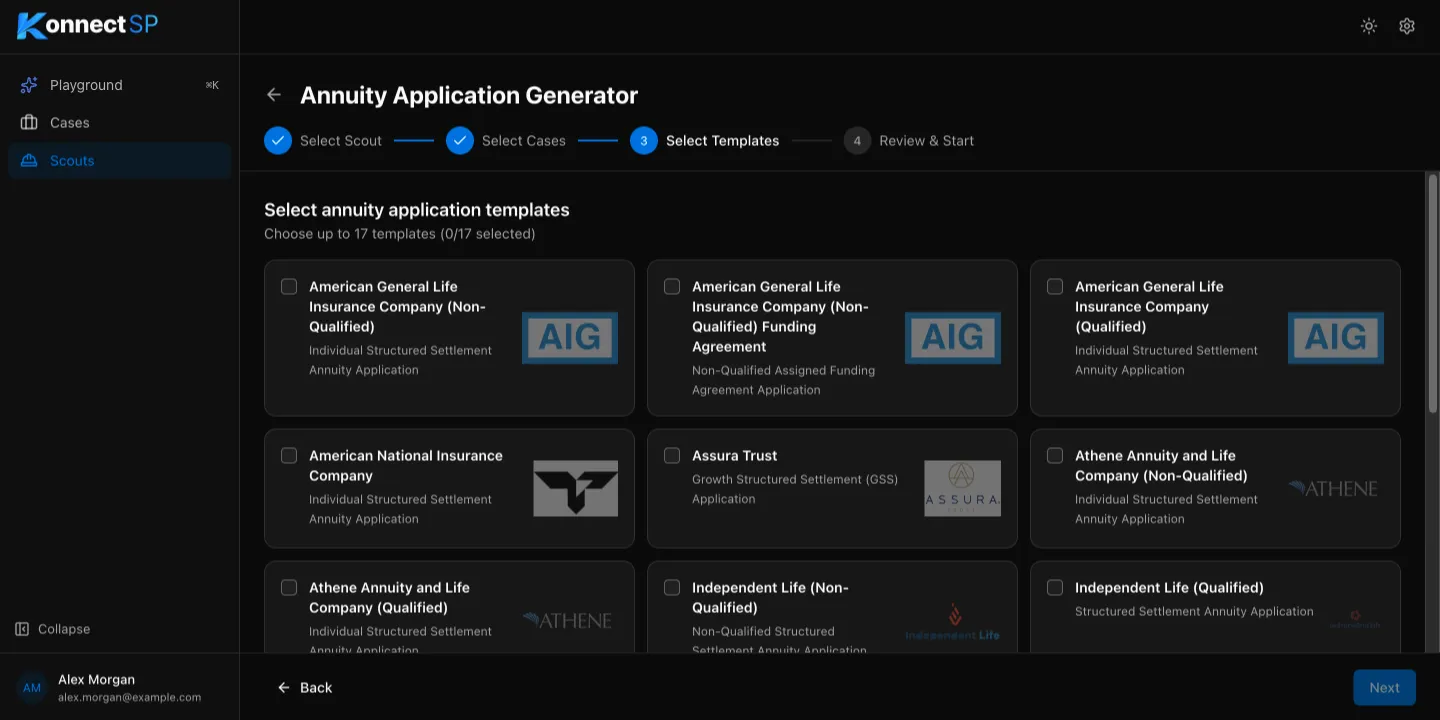
Task: Check Independent Life (Qualified) template
Action: [1055, 587]
